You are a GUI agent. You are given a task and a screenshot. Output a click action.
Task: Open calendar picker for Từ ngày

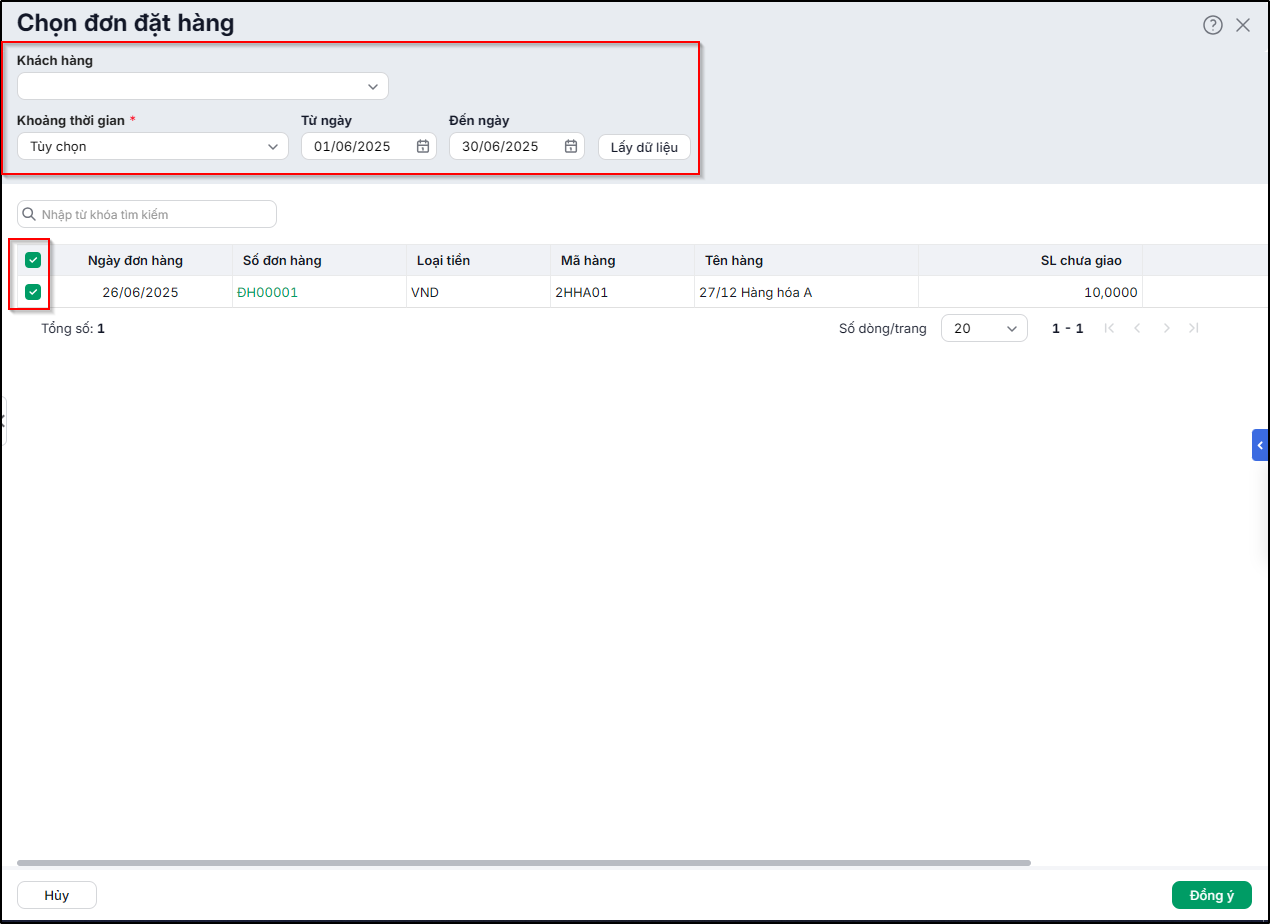click(x=423, y=146)
